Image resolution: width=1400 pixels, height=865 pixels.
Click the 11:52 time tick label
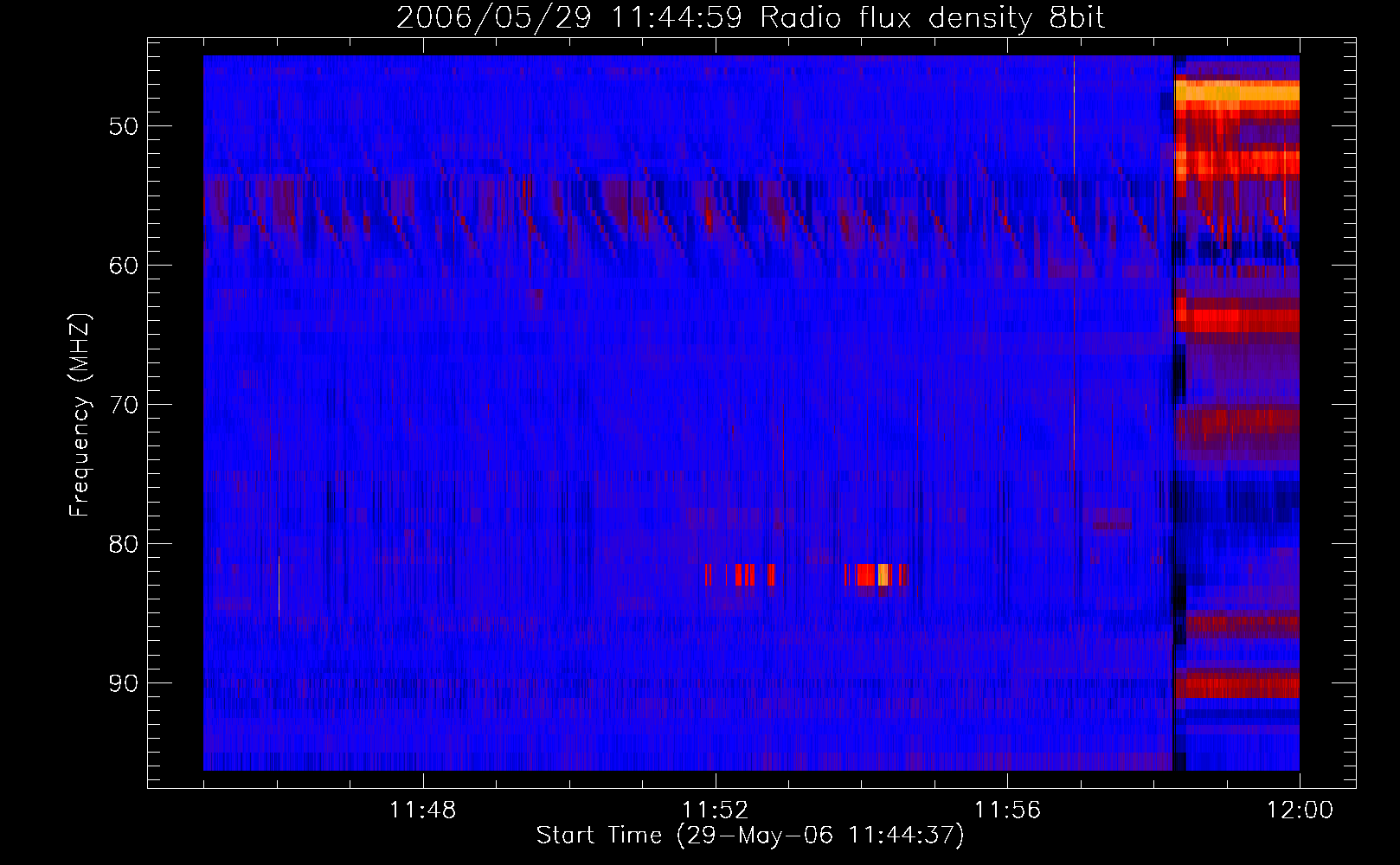point(715,811)
